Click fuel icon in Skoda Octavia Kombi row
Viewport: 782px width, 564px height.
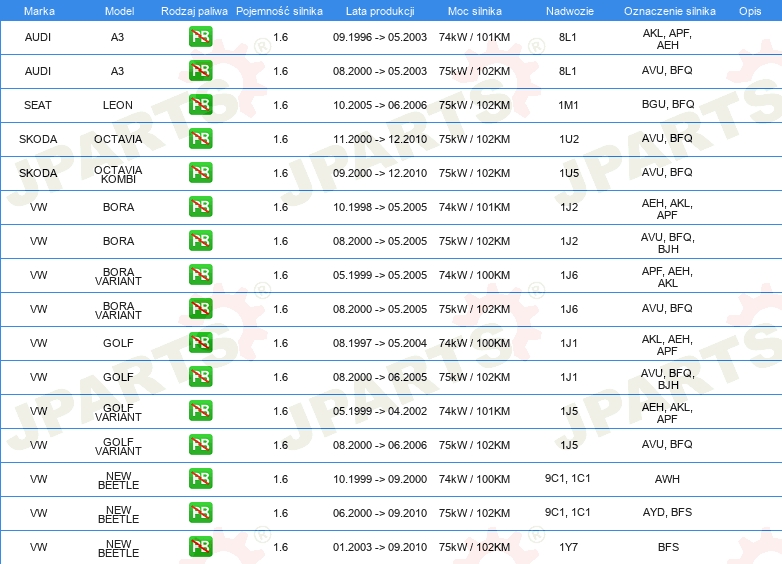point(200,172)
